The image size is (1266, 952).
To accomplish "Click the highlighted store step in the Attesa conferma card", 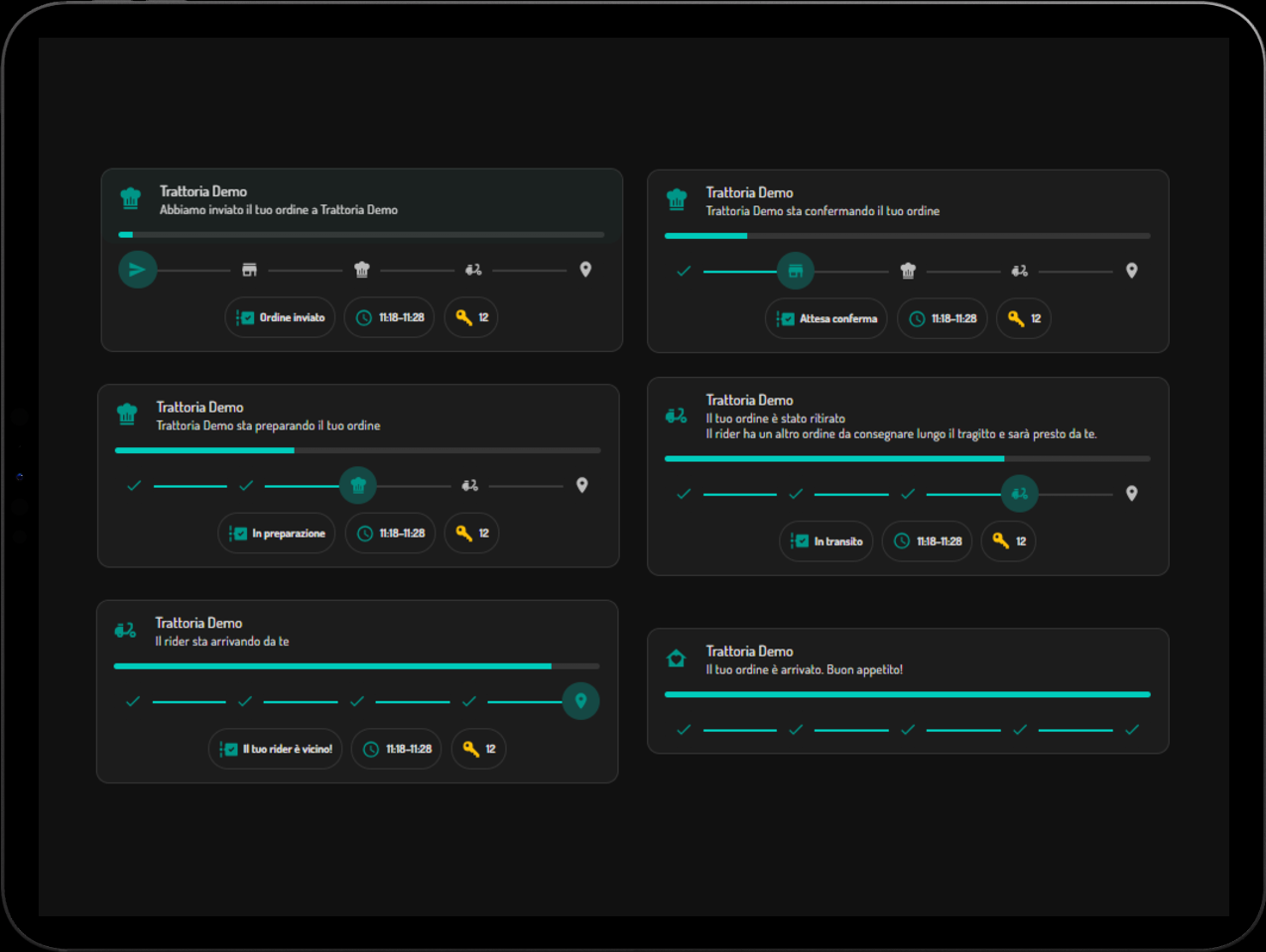I will click(796, 271).
